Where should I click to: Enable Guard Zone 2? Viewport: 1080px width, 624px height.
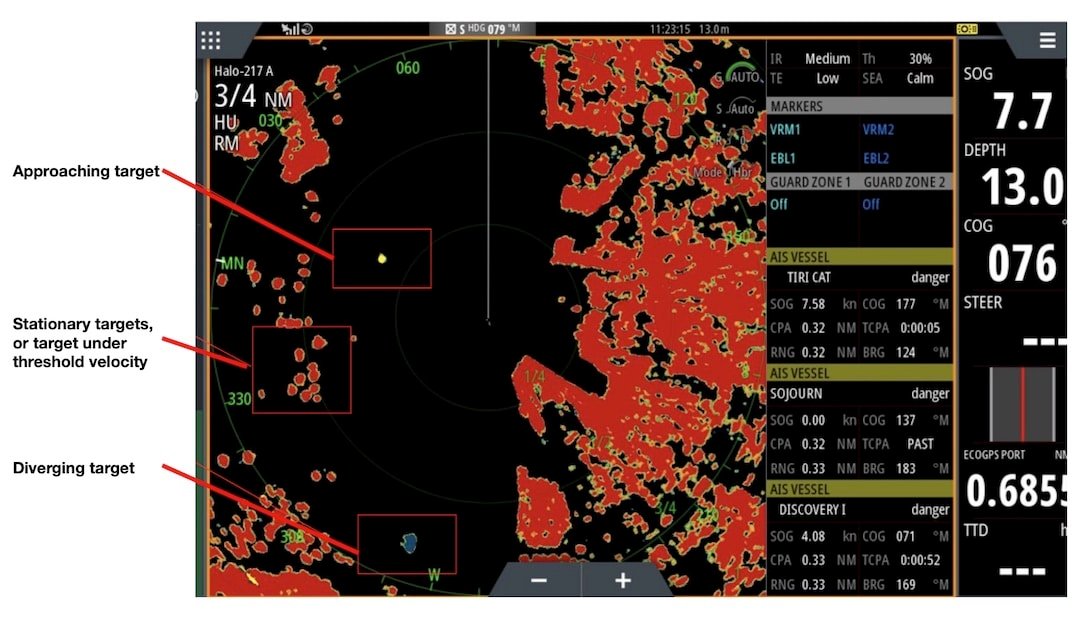point(871,204)
